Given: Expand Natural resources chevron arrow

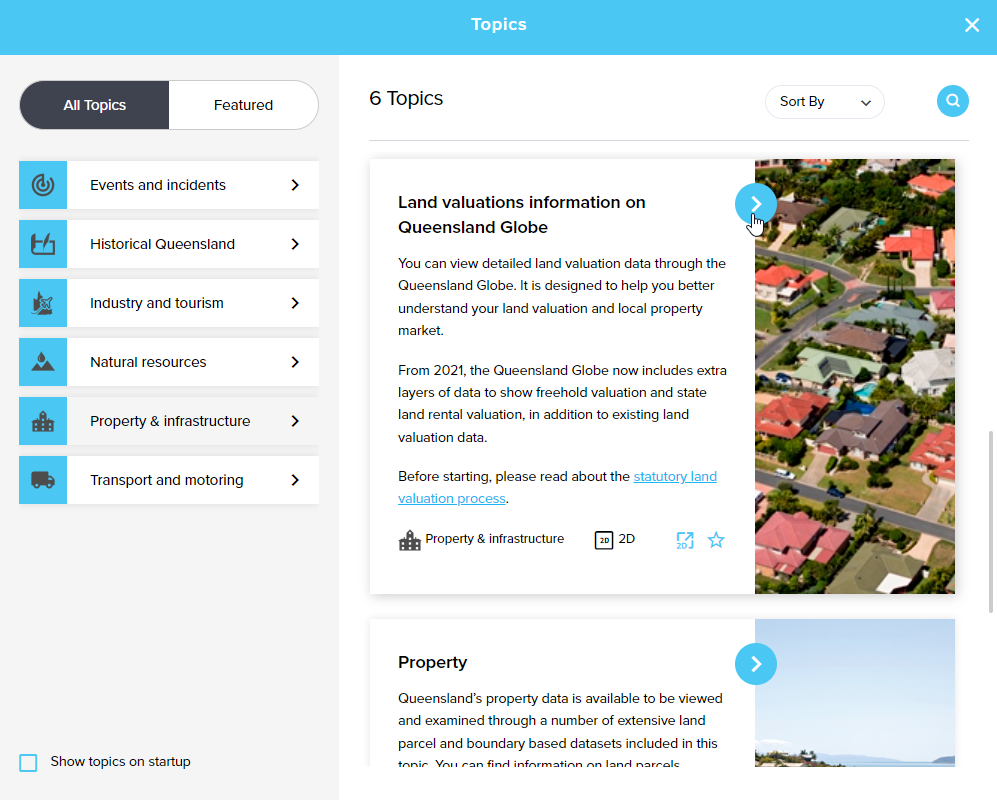Looking at the screenshot, I should pyautogui.click(x=295, y=362).
